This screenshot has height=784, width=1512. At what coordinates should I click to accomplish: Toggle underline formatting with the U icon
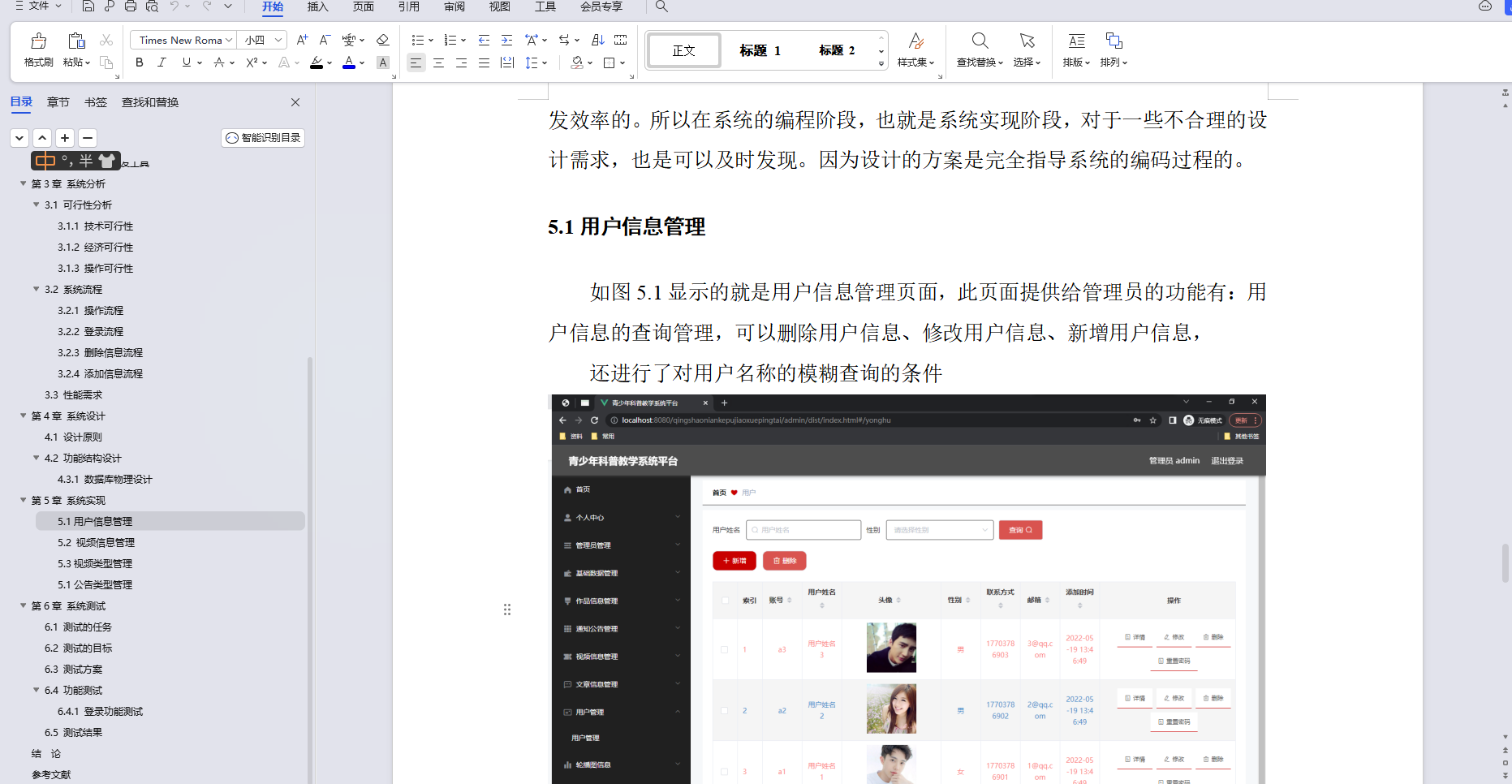184,62
